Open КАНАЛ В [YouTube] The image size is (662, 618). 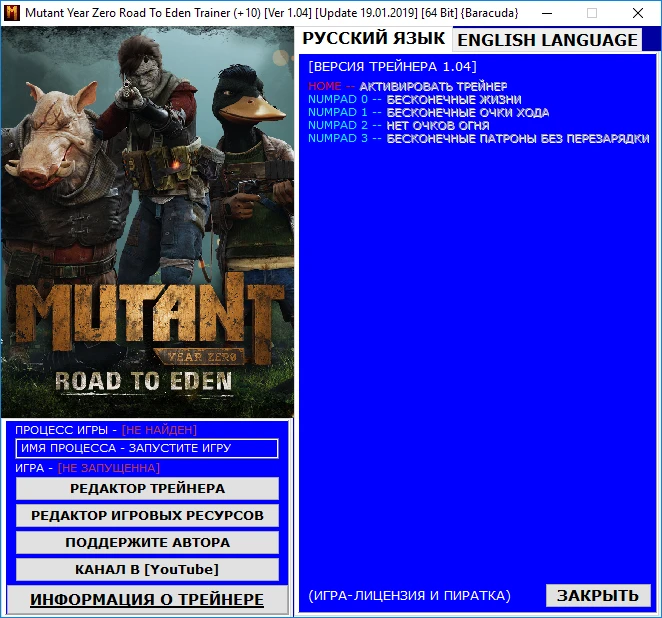point(147,570)
